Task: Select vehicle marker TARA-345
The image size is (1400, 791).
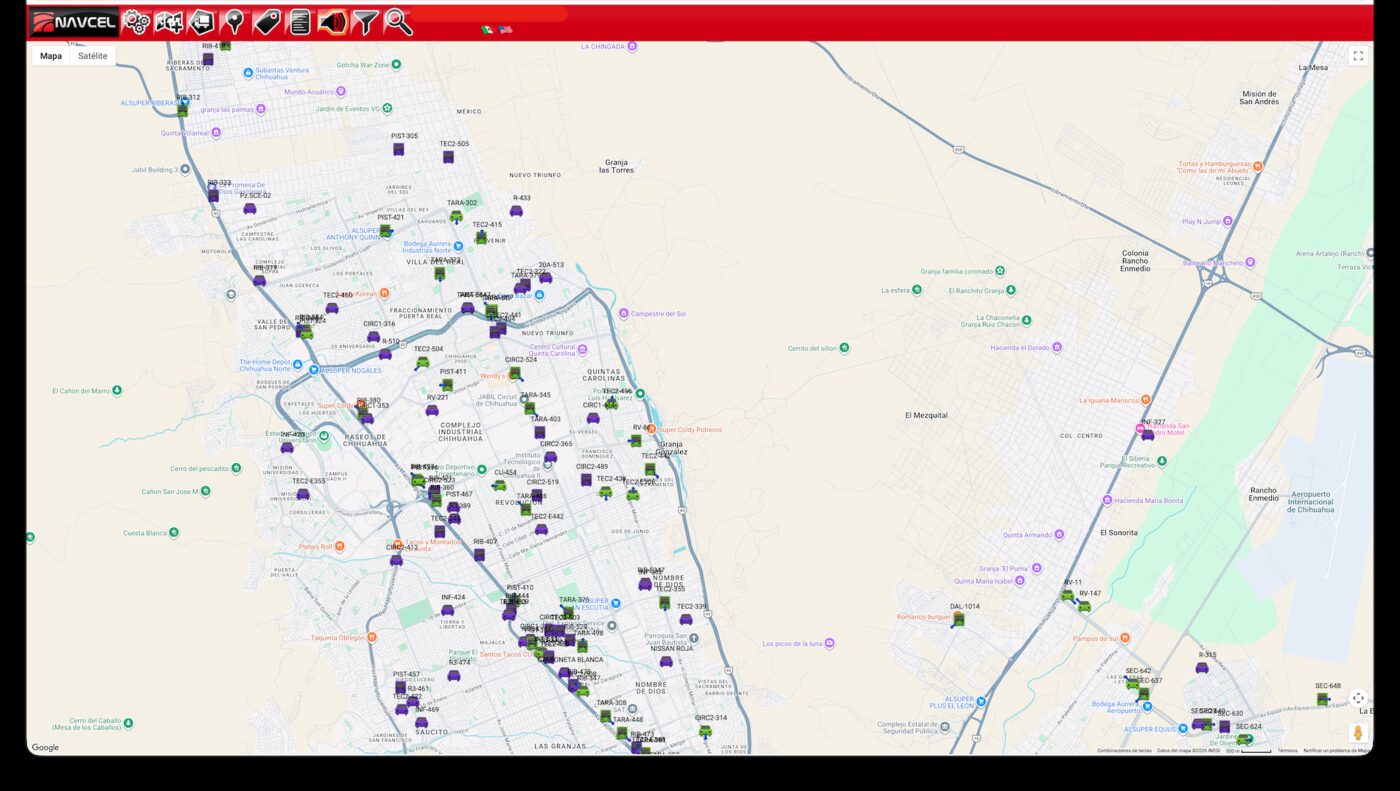Action: [x=530, y=408]
